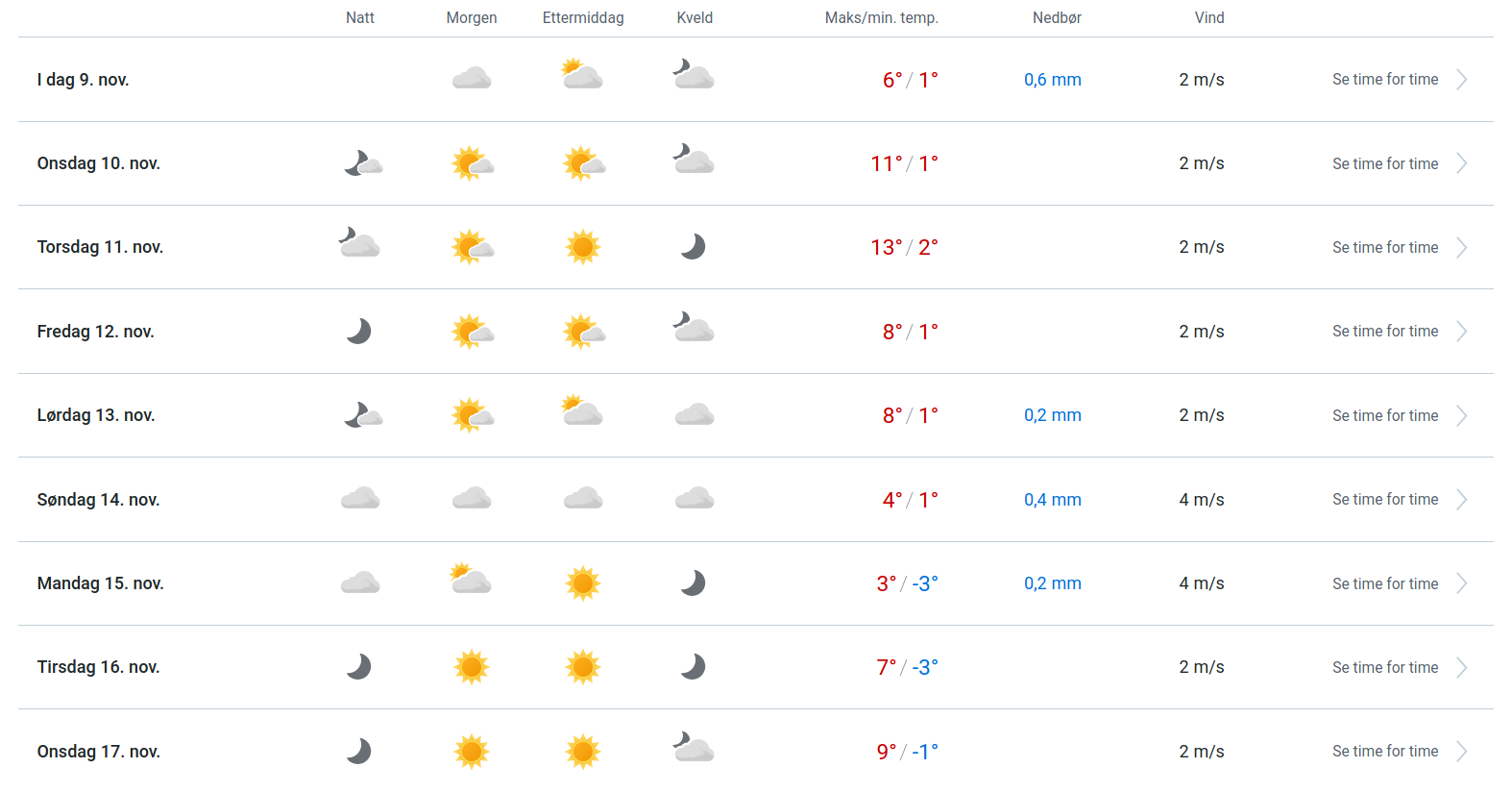Click Onsdag 10. nov. evening cloudy-moon icon
The image size is (1512, 793).
[x=694, y=160]
